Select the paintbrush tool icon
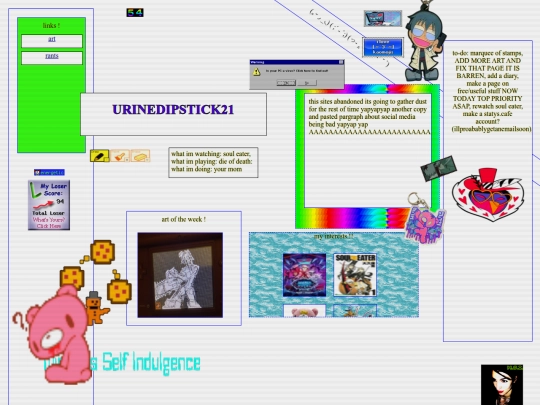The width and height of the screenshot is (540, 405). [x=120, y=156]
